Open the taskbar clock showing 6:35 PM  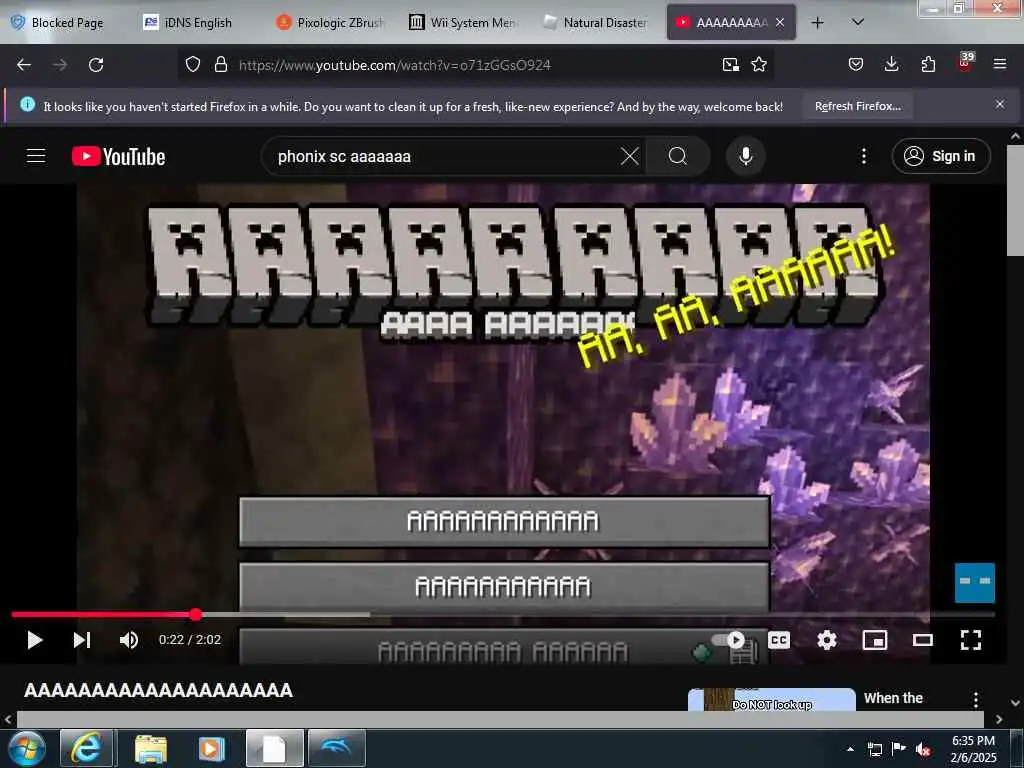tap(973, 749)
